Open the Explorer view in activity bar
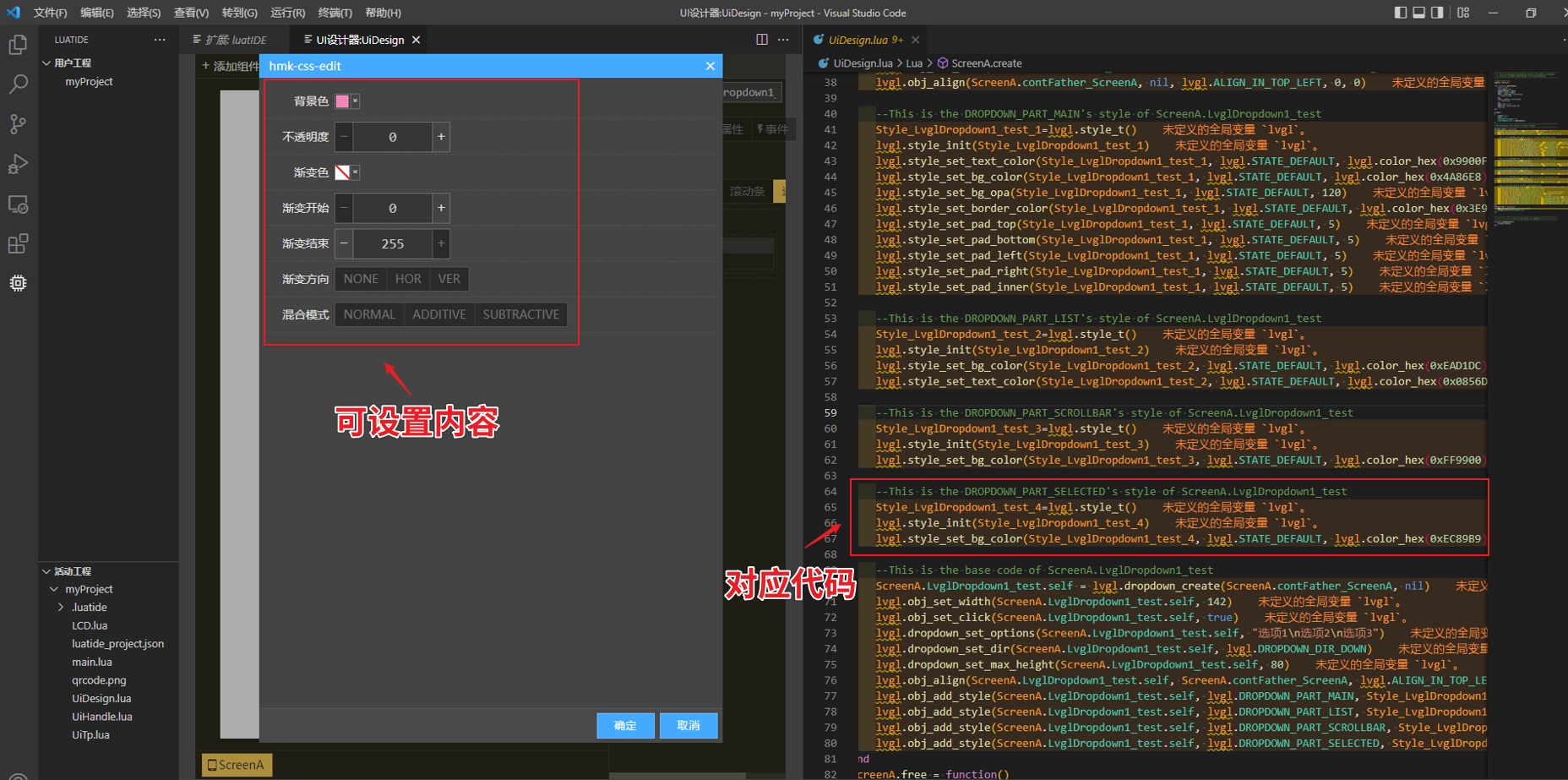Image resolution: width=1568 pixels, height=780 pixels. pyautogui.click(x=18, y=44)
